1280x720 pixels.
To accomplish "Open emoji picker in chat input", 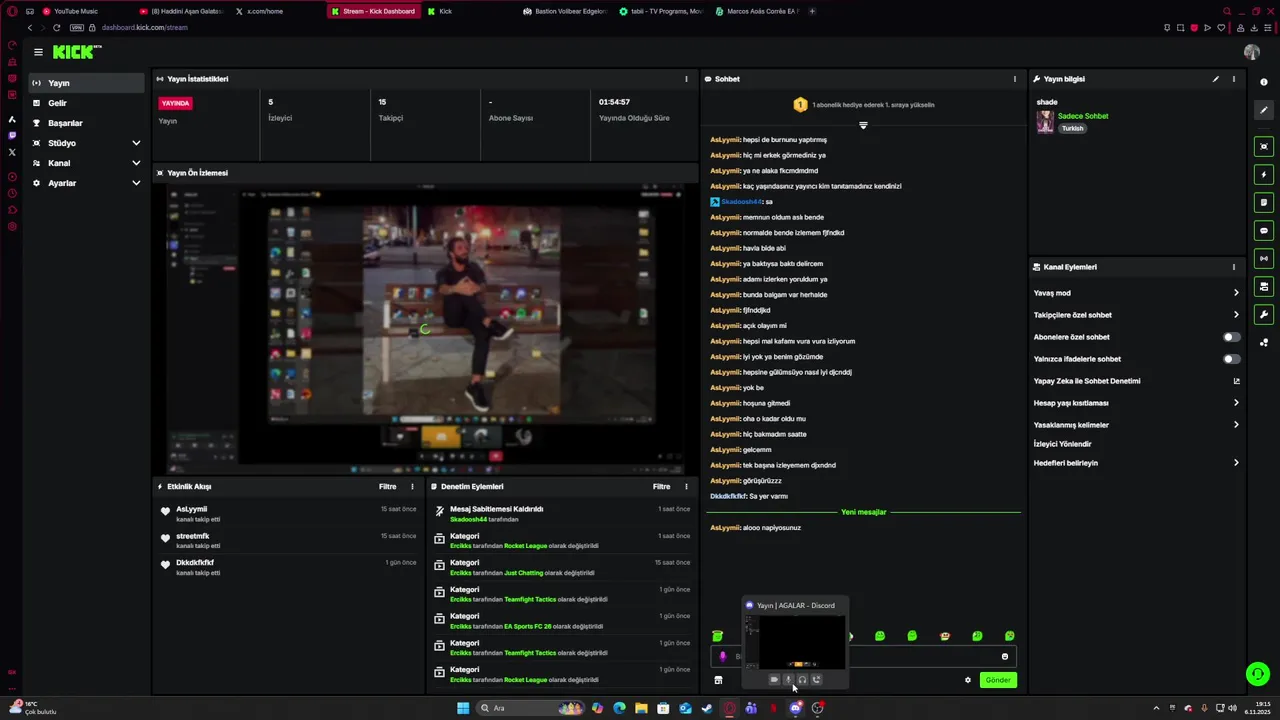I will click(x=1005, y=657).
